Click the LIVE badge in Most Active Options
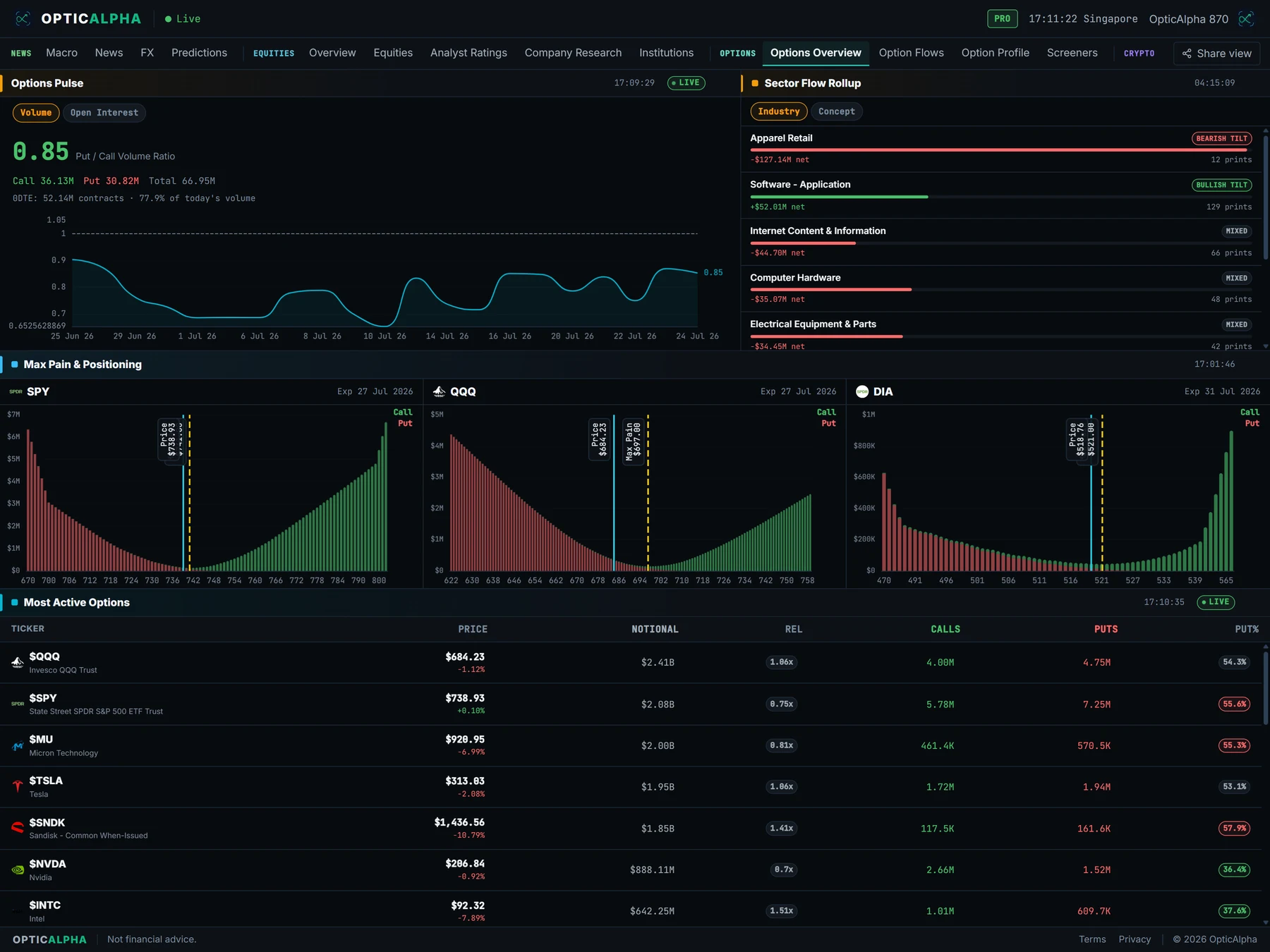 1216,602
